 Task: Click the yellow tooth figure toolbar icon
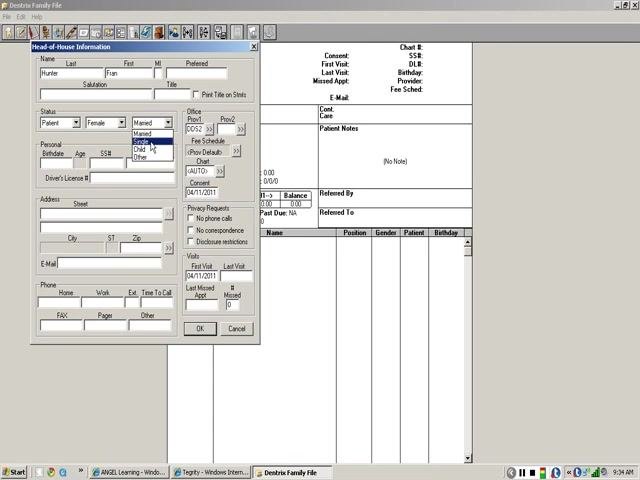9,32
